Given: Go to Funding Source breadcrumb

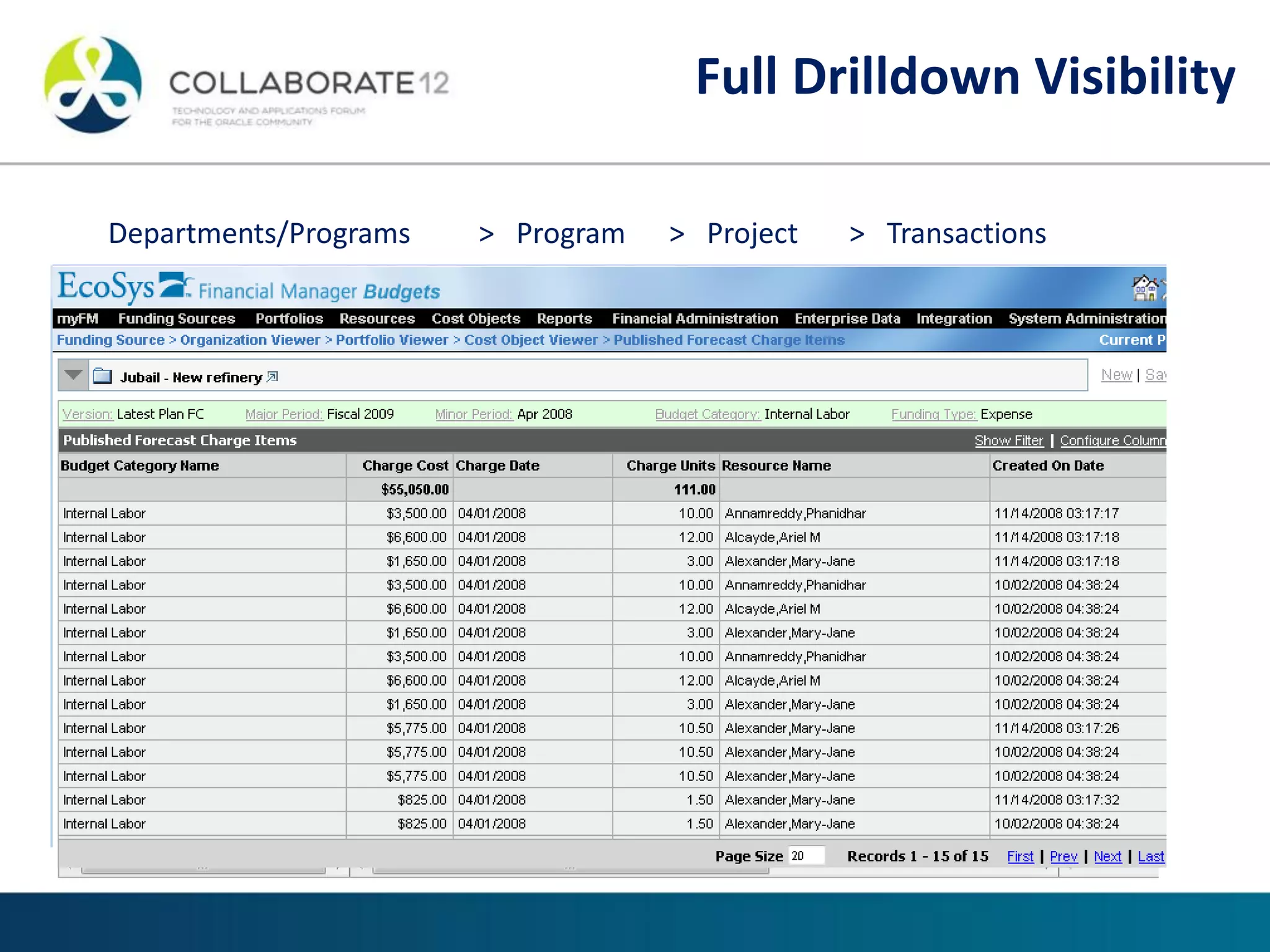Looking at the screenshot, I should (x=110, y=340).
